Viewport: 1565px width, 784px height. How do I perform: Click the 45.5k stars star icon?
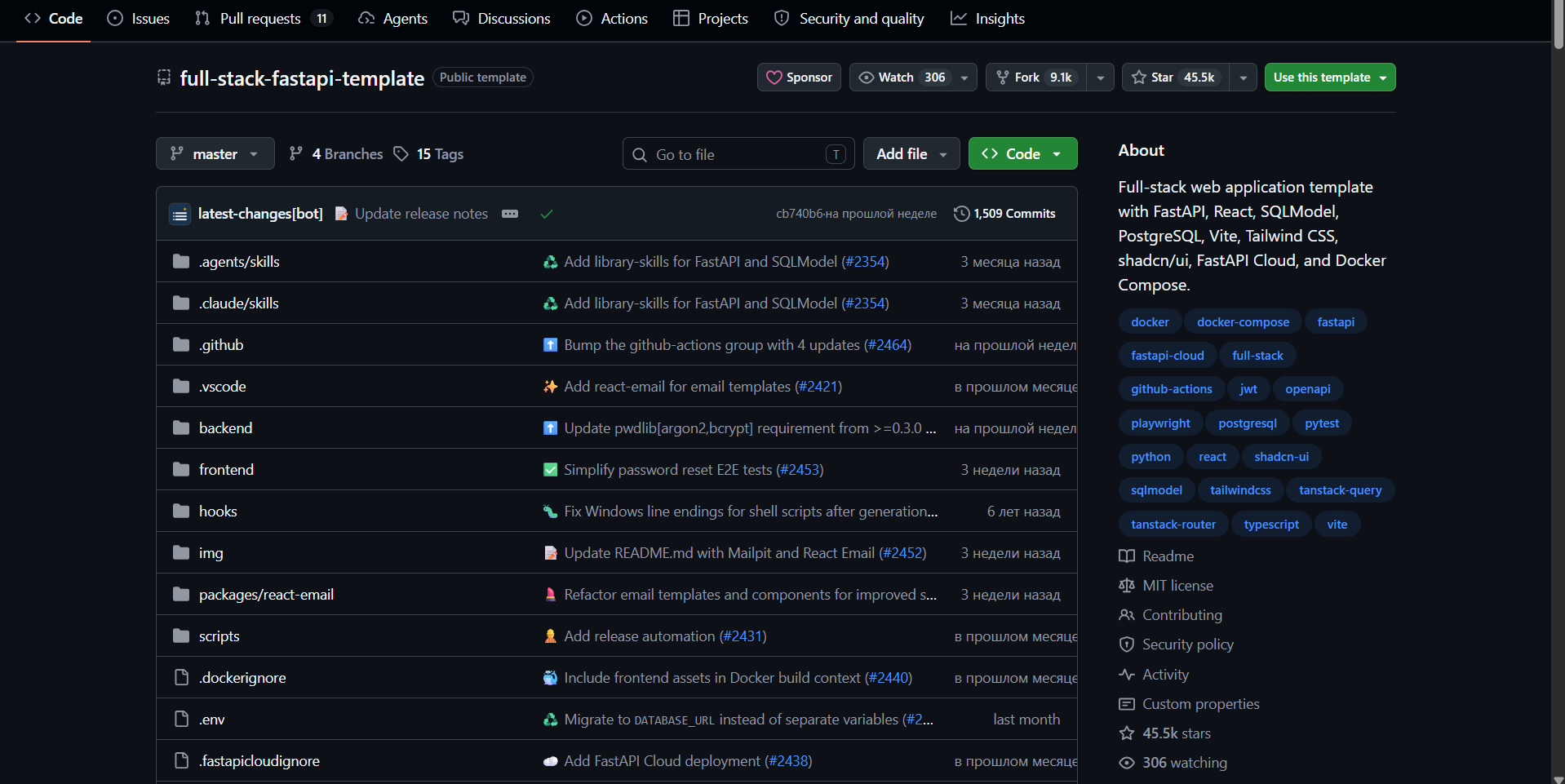(x=1127, y=733)
